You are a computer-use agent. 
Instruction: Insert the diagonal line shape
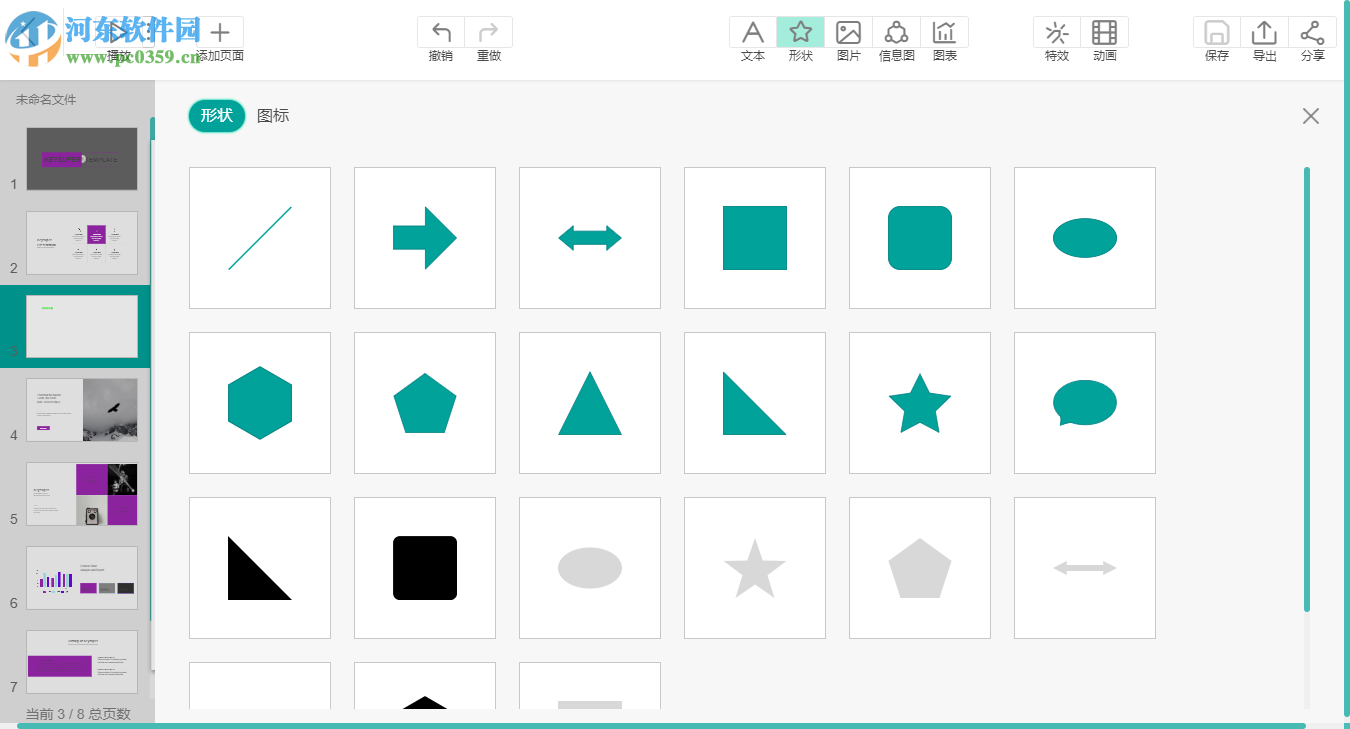pyautogui.click(x=260, y=238)
